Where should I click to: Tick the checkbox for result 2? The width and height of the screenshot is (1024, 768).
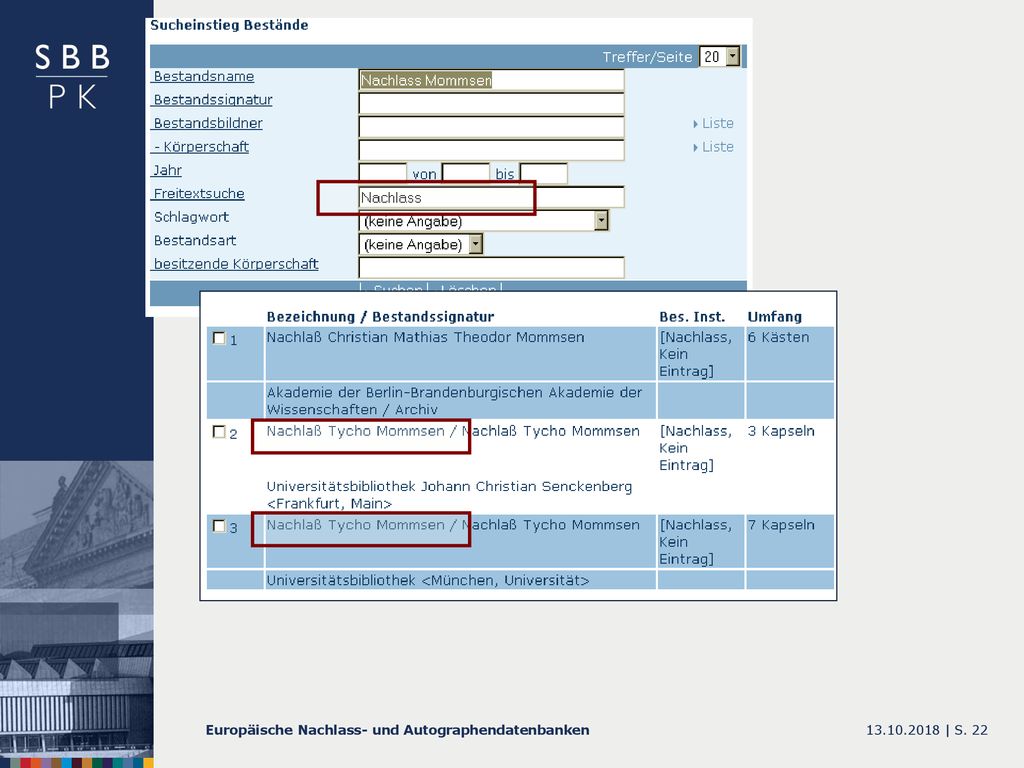(219, 432)
